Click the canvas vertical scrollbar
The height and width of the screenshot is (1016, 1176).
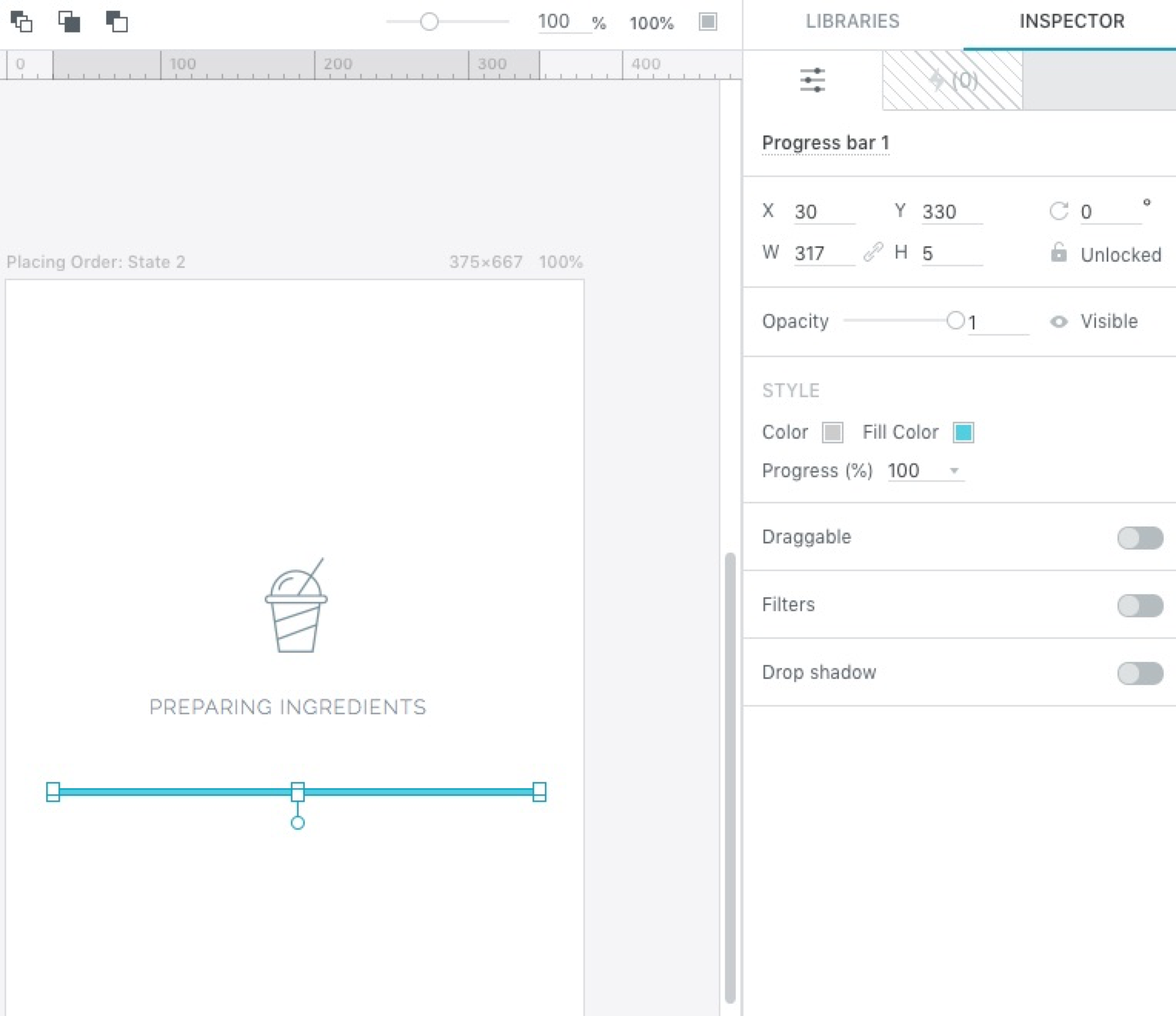pos(730,777)
